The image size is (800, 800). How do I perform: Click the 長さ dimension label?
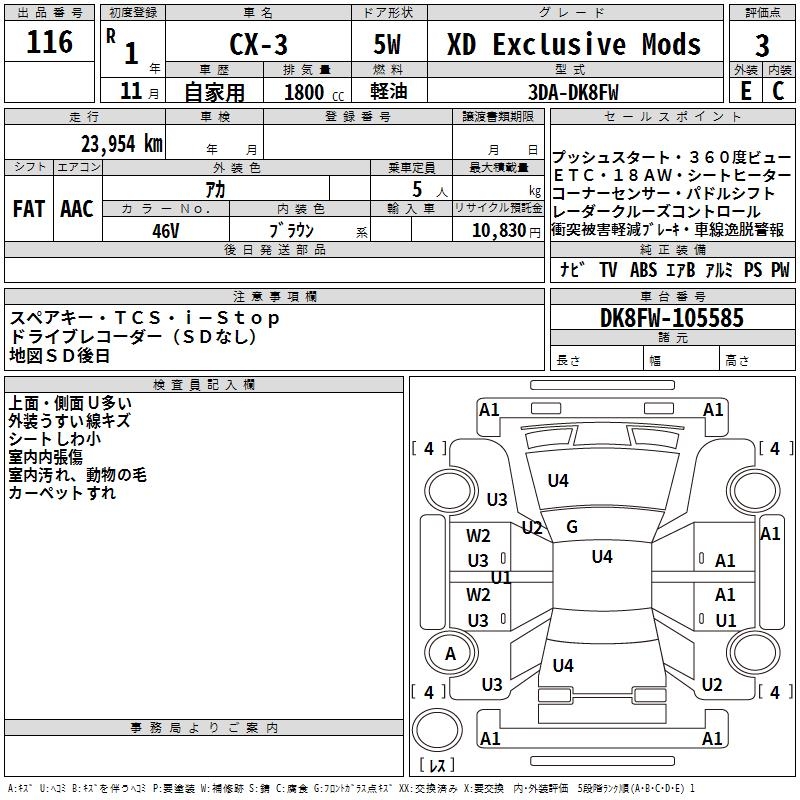point(568,361)
